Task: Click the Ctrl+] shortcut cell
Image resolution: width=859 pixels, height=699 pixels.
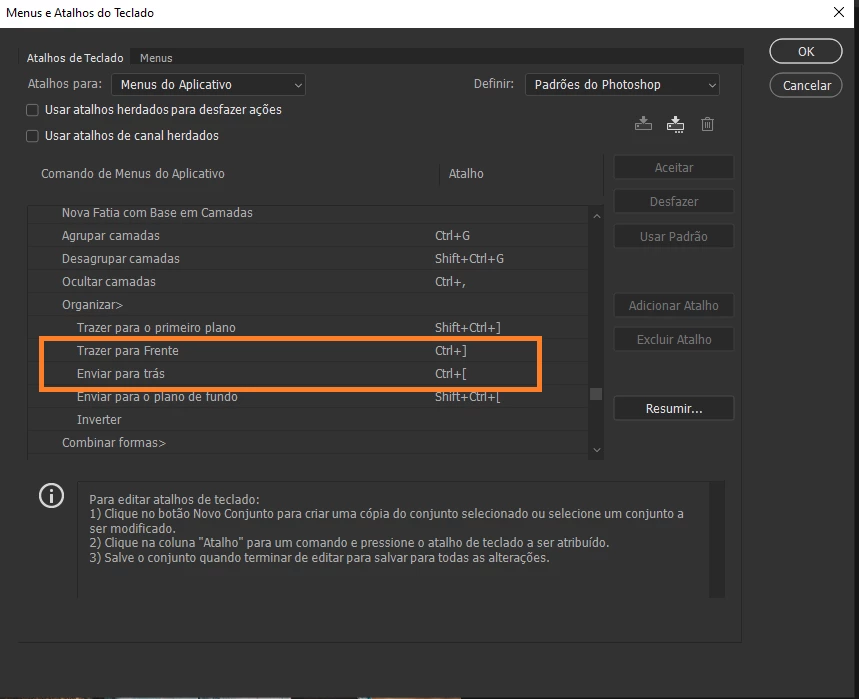Action: (x=451, y=351)
